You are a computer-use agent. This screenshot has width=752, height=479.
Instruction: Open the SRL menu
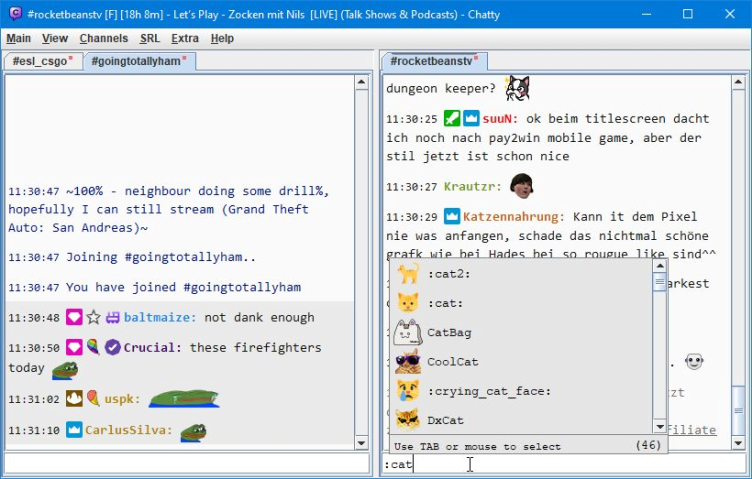pos(149,38)
